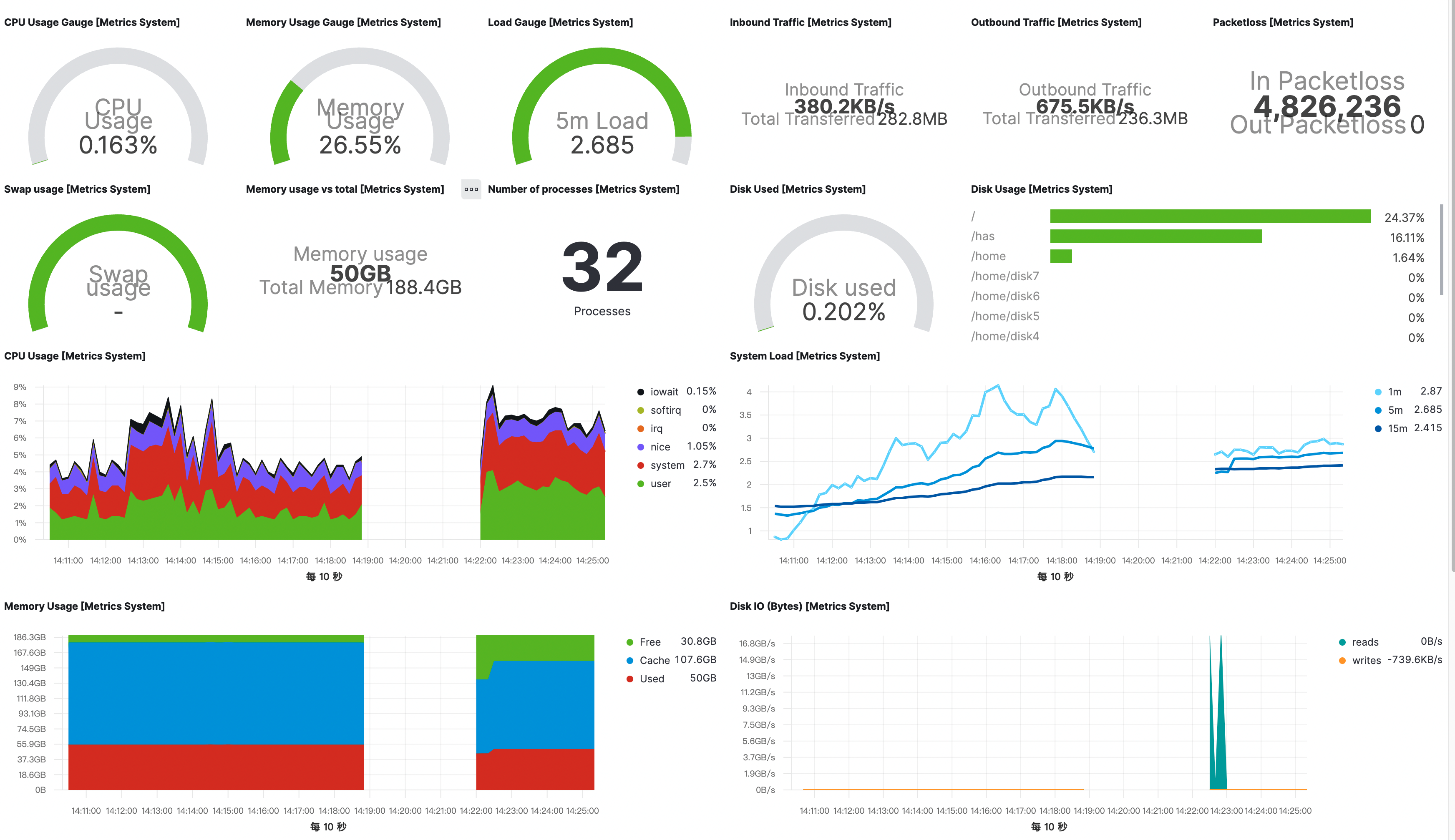Click the 32 Processes metric value
The height and width of the screenshot is (840, 1455).
coord(602,267)
